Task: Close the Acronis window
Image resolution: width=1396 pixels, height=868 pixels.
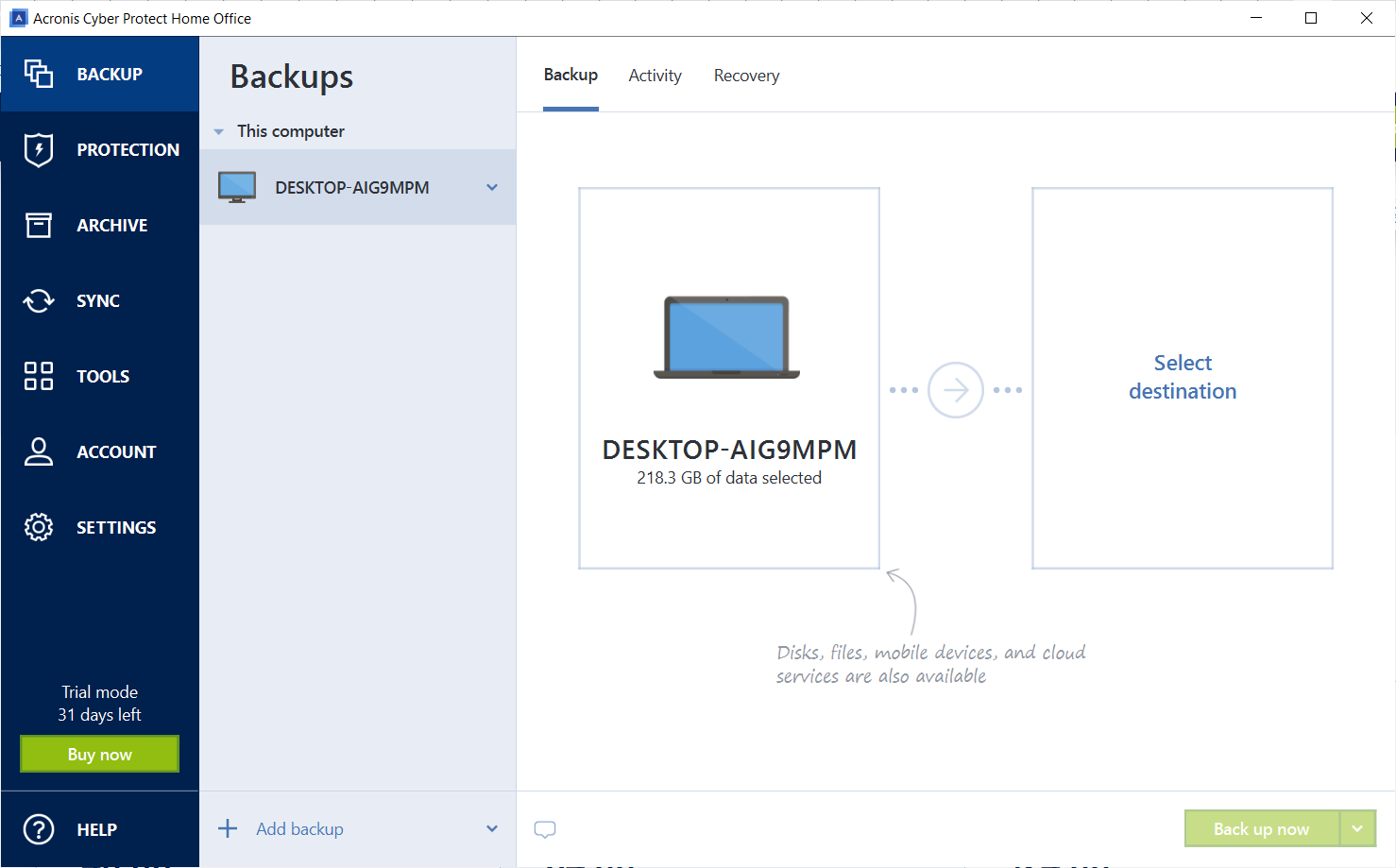Action: [x=1367, y=18]
